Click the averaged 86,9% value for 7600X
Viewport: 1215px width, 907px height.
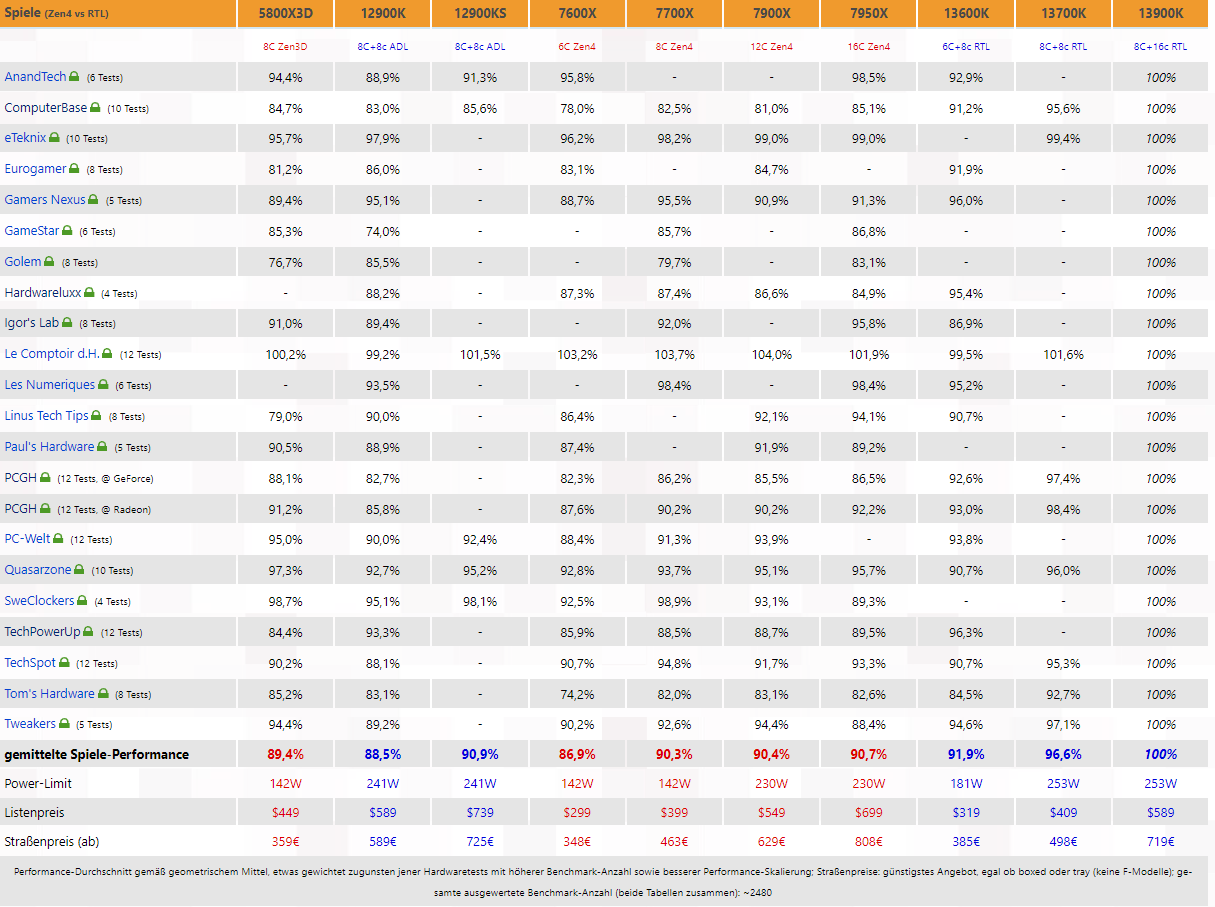pyautogui.click(x=577, y=754)
